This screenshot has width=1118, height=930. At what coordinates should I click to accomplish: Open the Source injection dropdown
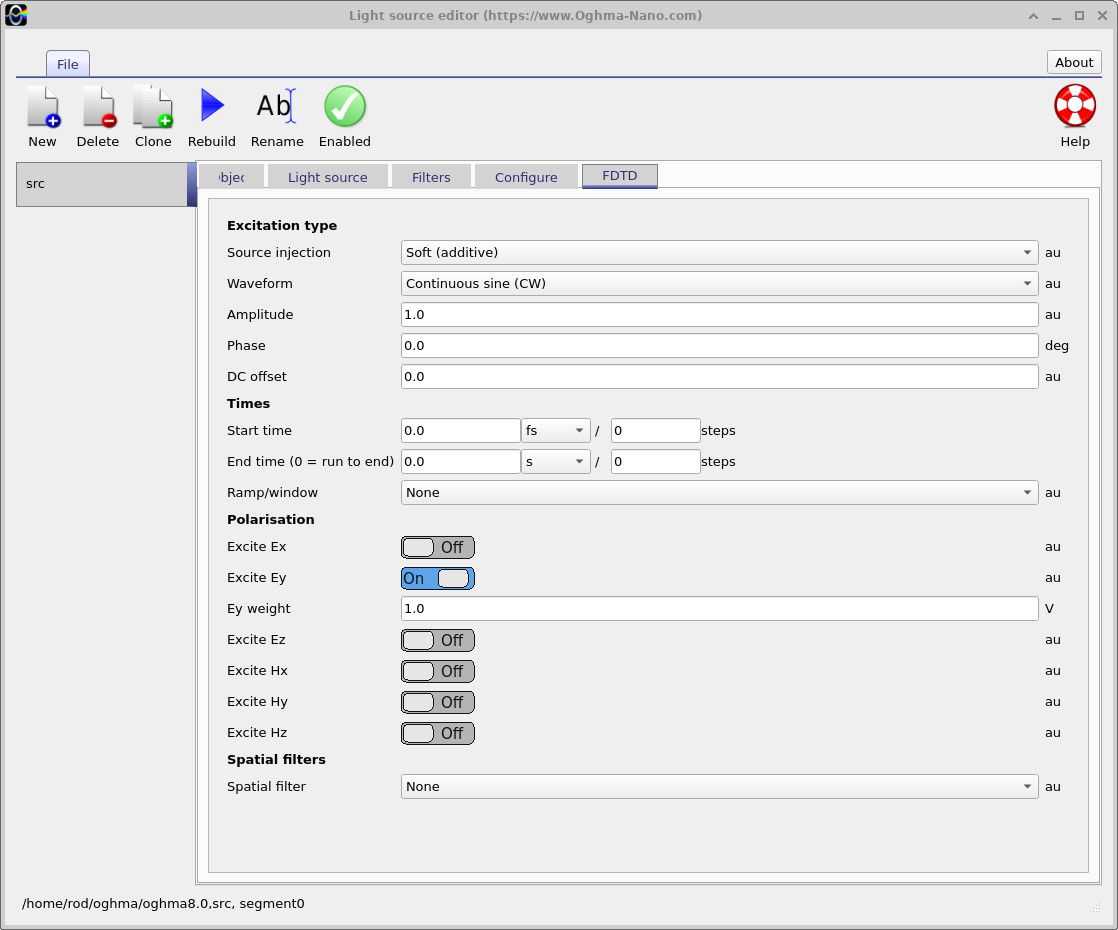tap(719, 252)
